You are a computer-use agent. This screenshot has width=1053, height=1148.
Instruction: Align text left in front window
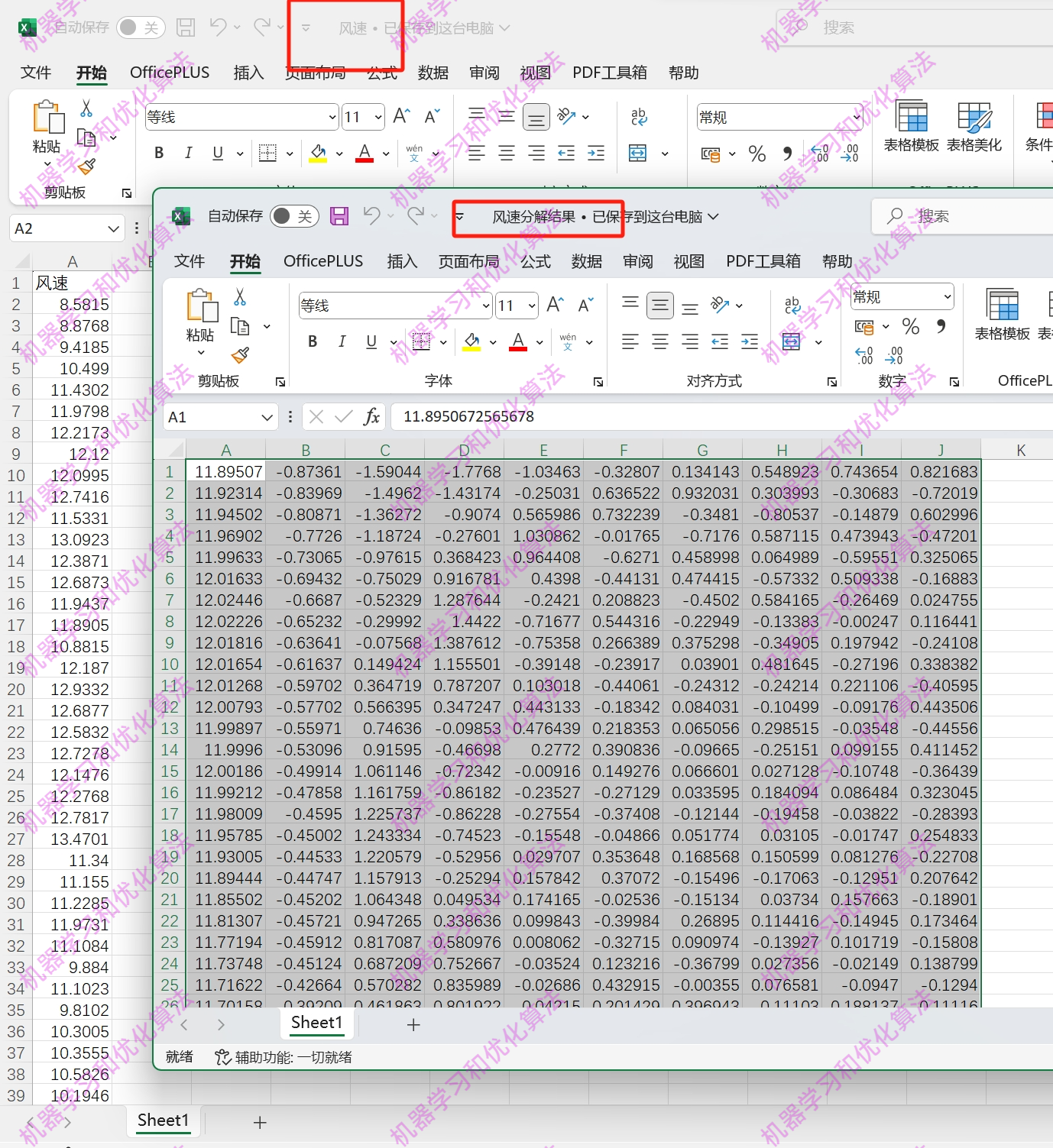coord(630,341)
